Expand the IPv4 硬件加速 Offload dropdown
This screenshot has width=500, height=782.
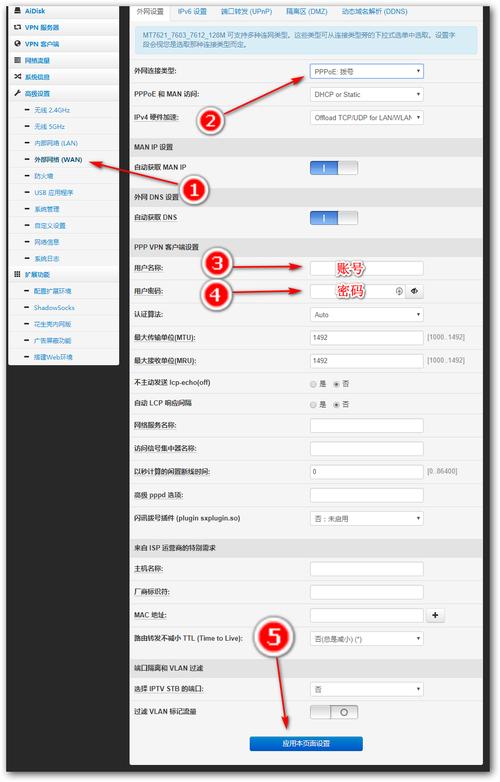(x=366, y=118)
